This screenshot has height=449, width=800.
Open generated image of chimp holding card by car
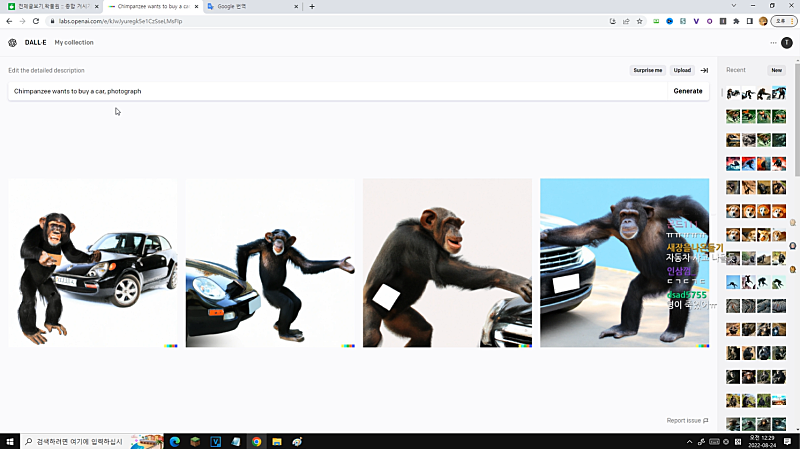point(93,263)
